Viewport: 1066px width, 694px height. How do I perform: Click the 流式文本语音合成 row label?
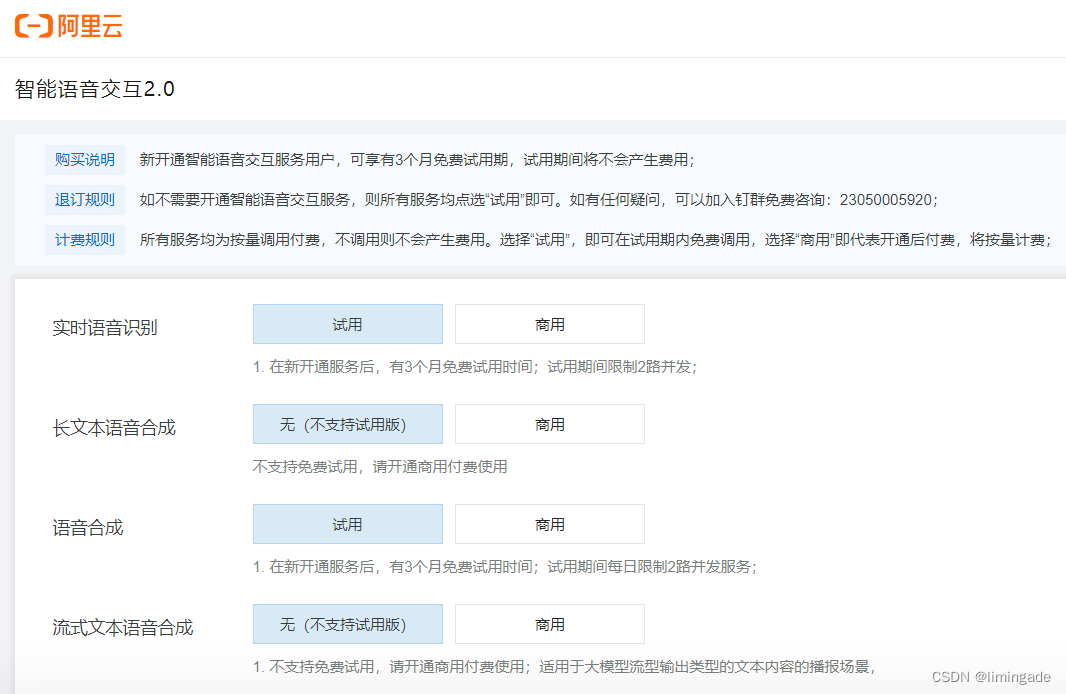coord(122,627)
